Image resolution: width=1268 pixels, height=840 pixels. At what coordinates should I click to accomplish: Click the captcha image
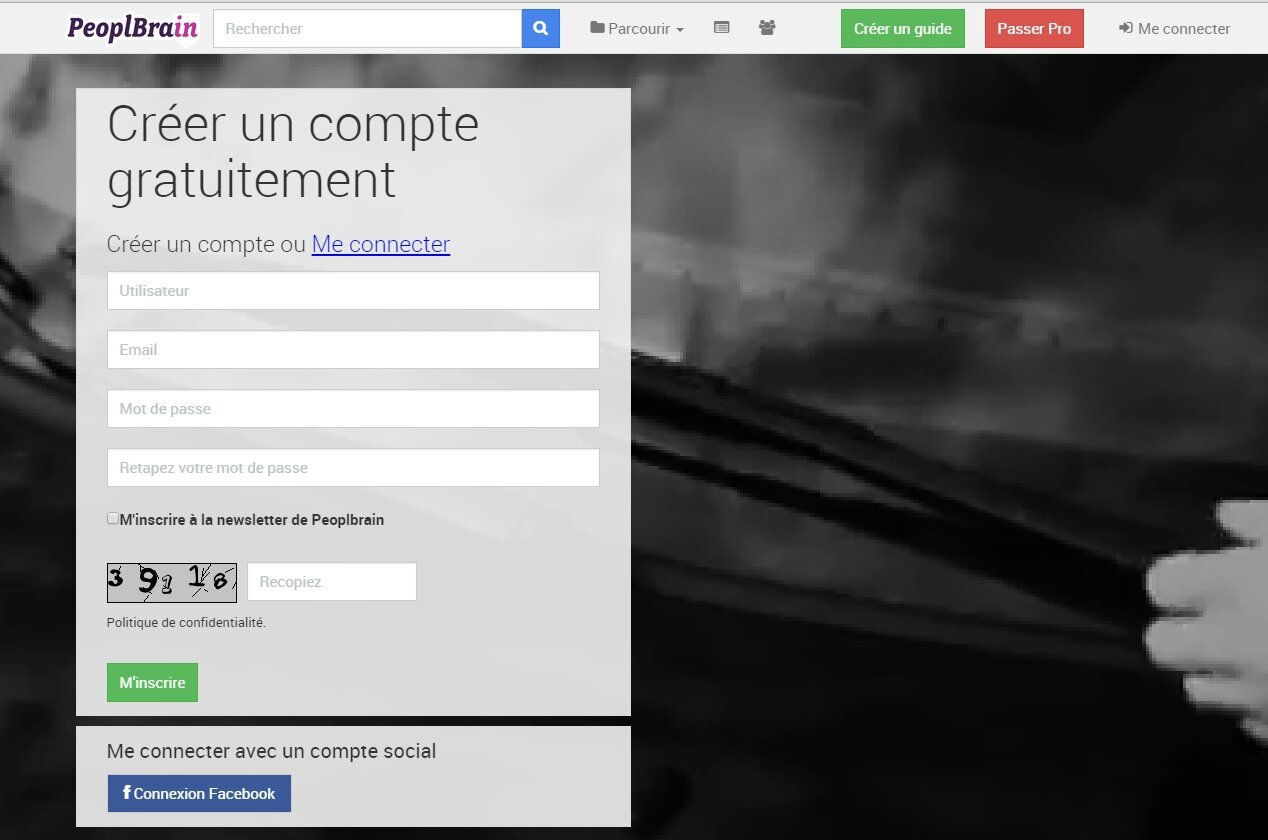(x=172, y=582)
